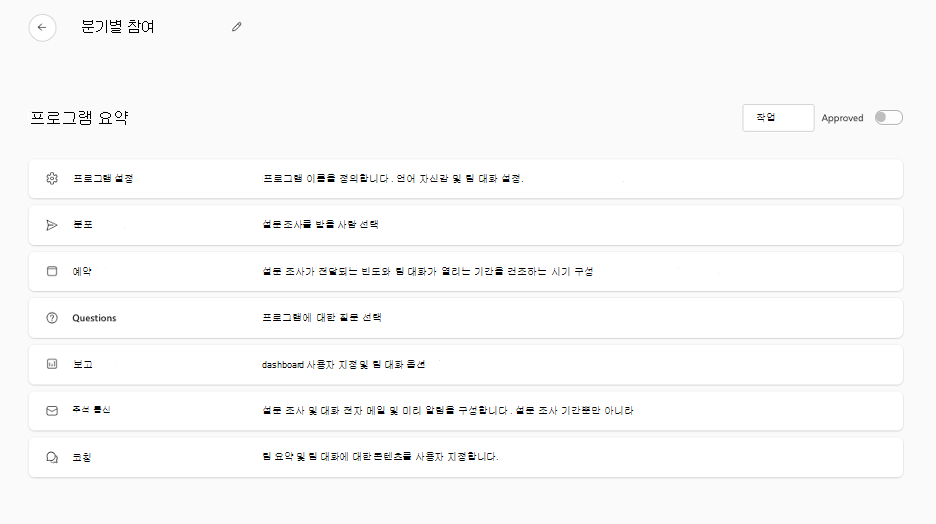Click the '설문조사를 받을 사람 선택' description
This screenshot has width=936, height=524.
pos(321,224)
